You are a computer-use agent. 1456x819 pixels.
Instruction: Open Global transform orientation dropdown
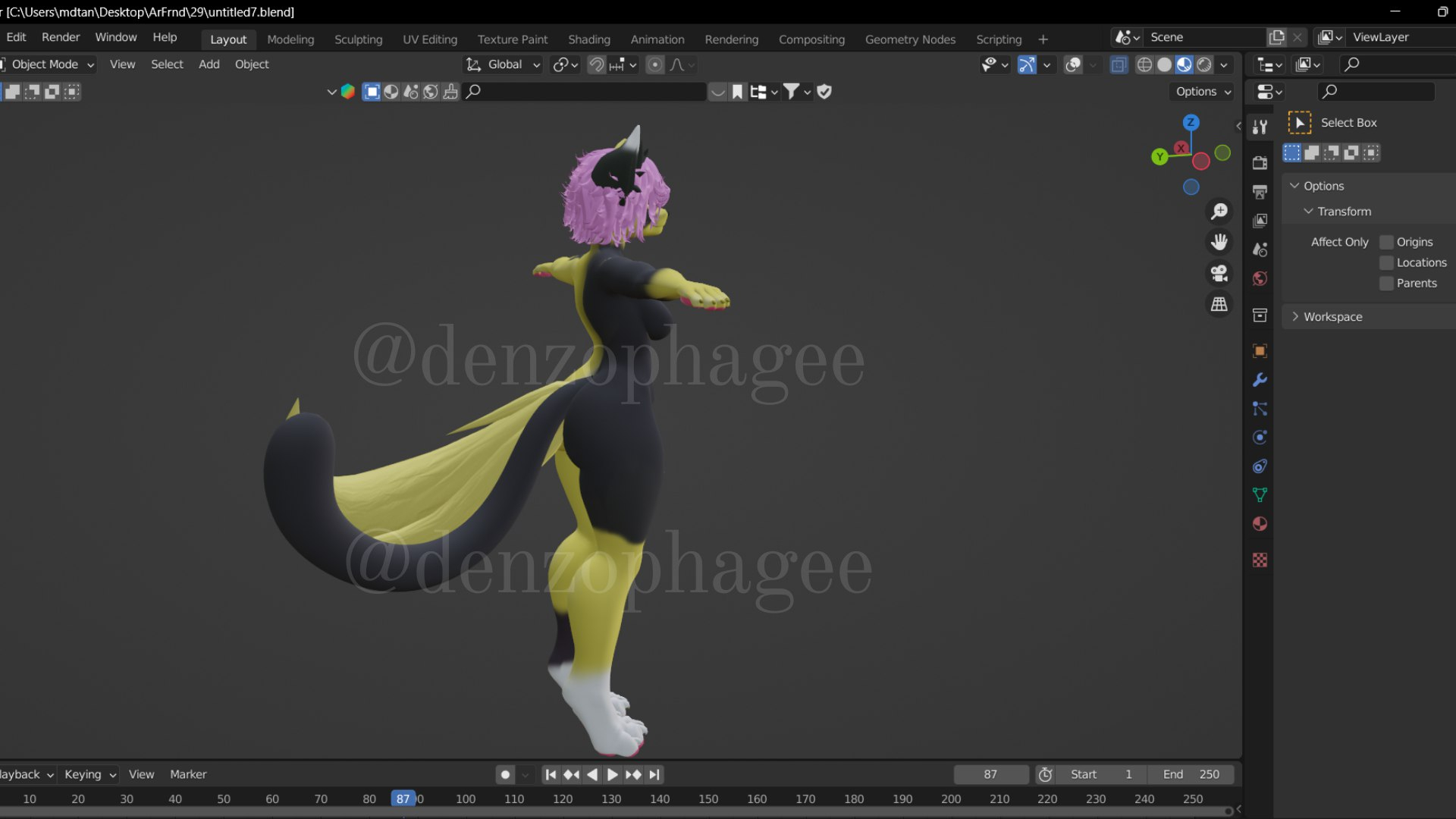click(504, 64)
